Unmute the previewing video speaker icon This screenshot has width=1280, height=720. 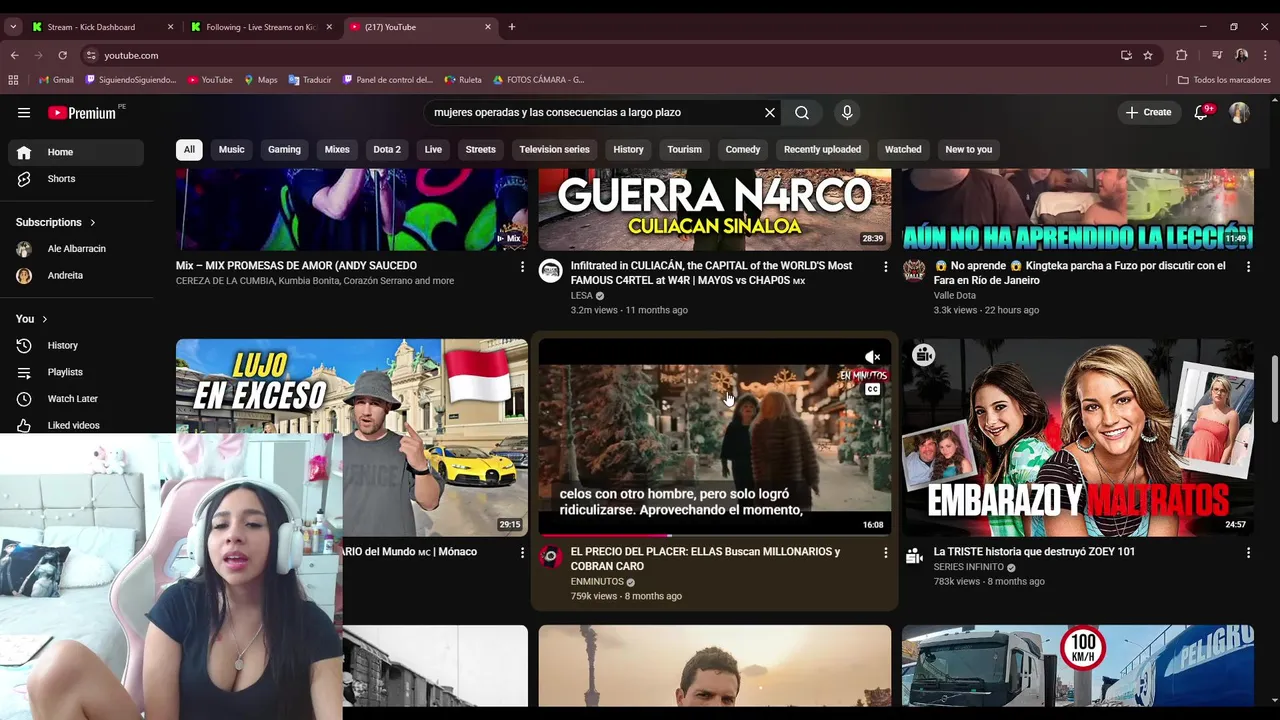873,357
